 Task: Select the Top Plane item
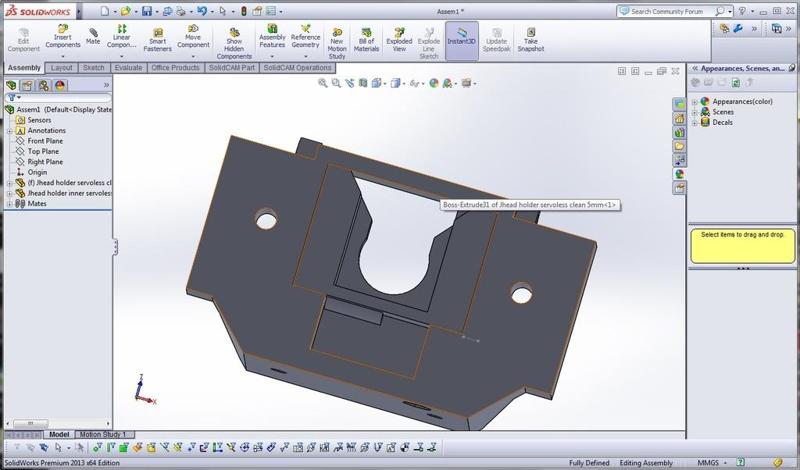[x=37, y=152]
